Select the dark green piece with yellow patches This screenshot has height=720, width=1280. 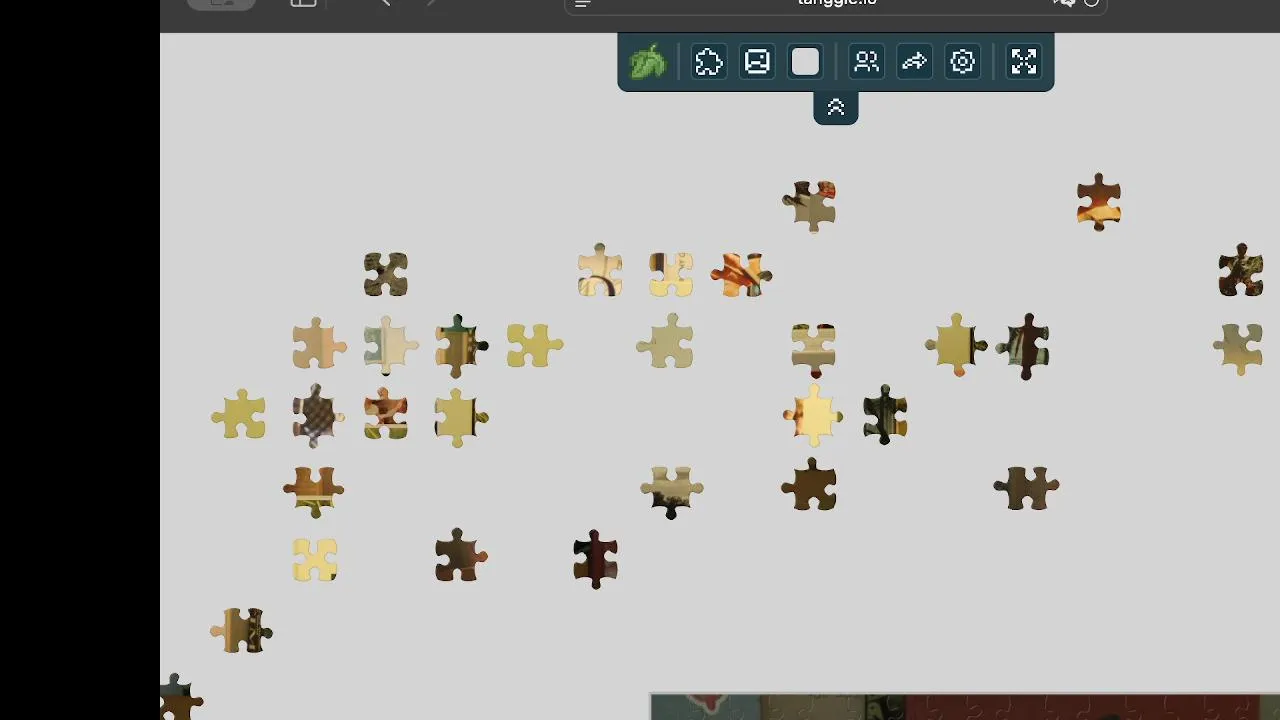point(885,414)
